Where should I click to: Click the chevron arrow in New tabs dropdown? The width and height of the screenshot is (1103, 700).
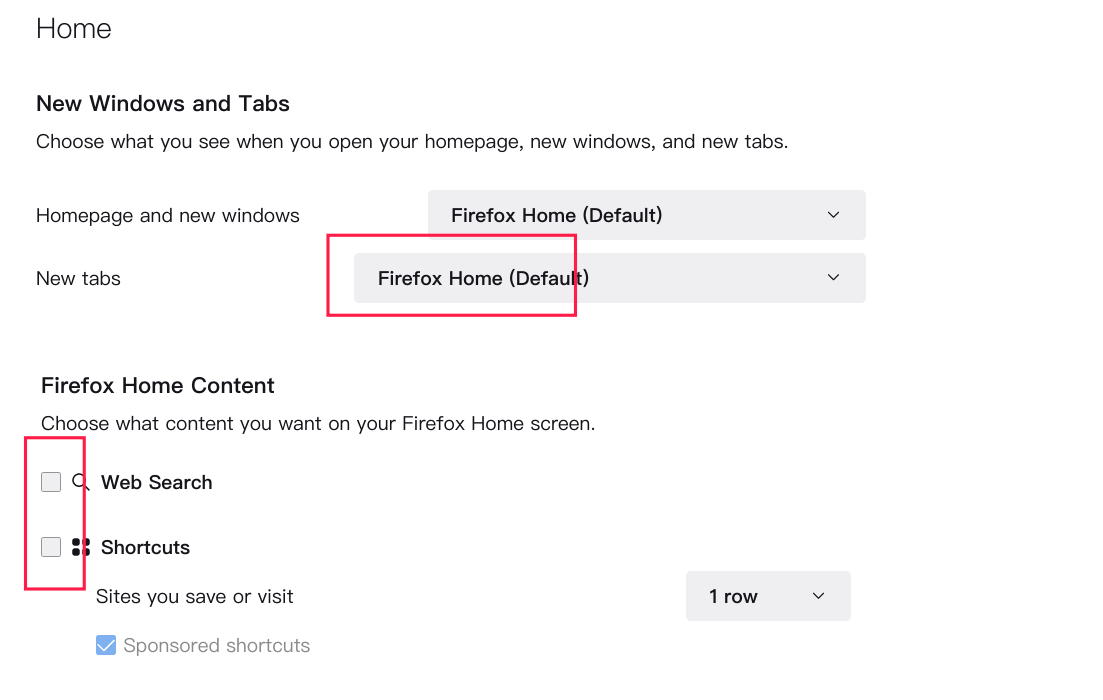[834, 278]
